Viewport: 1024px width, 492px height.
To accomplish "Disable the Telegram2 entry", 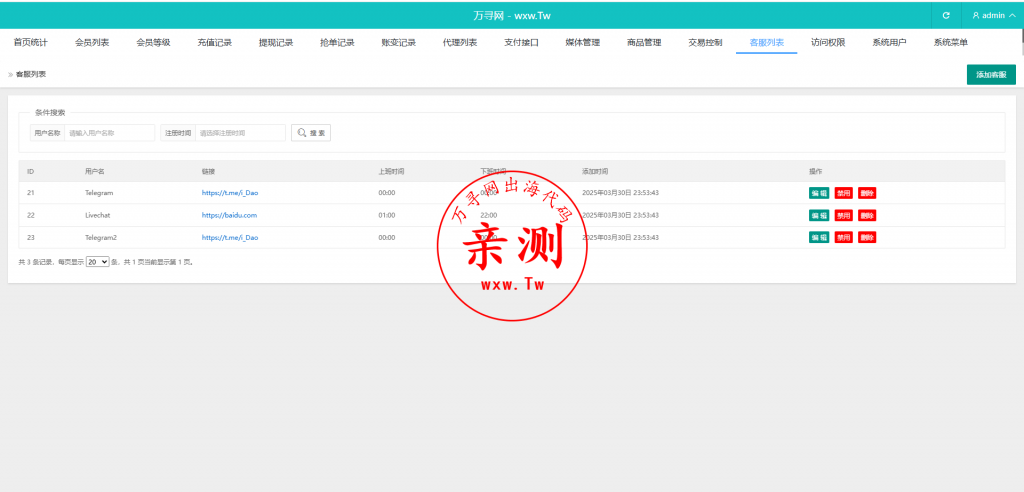I will coord(844,237).
